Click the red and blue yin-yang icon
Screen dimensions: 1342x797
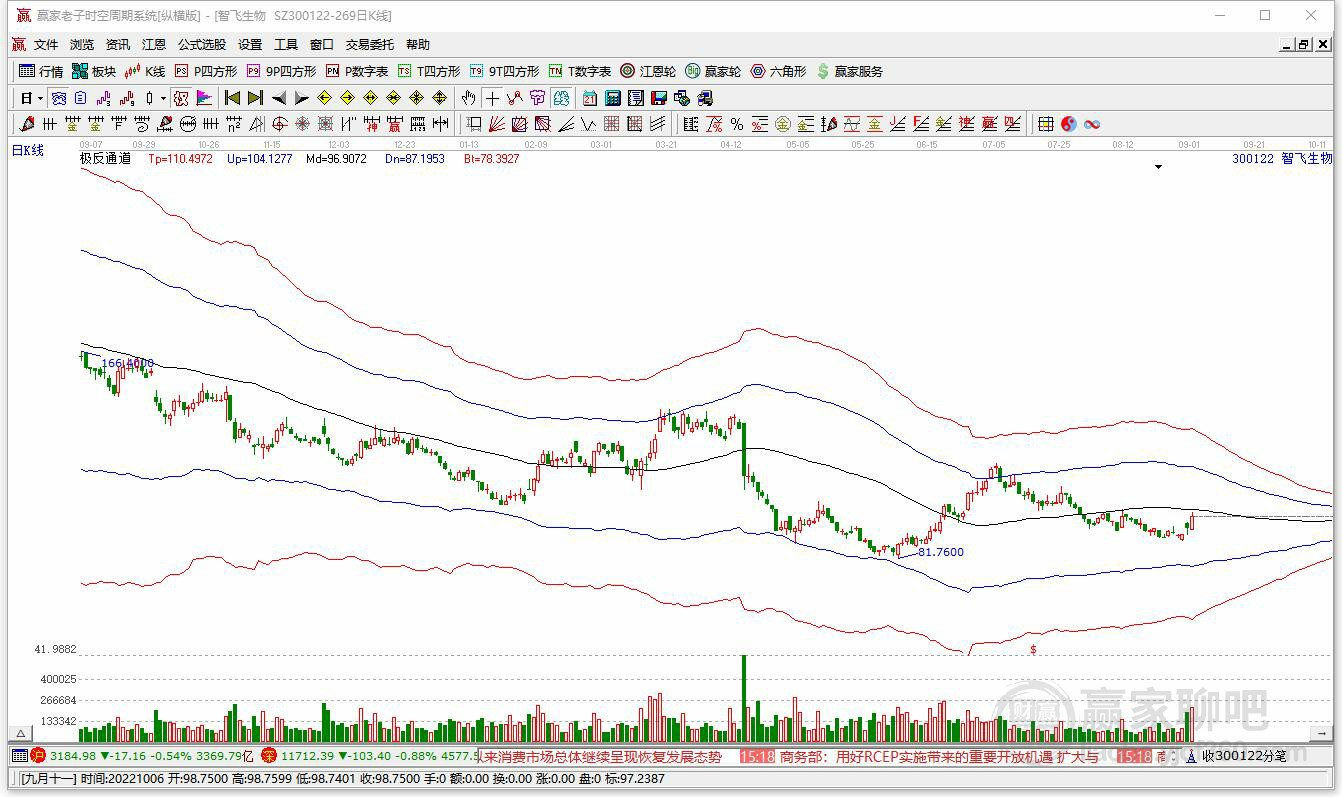click(x=1068, y=124)
